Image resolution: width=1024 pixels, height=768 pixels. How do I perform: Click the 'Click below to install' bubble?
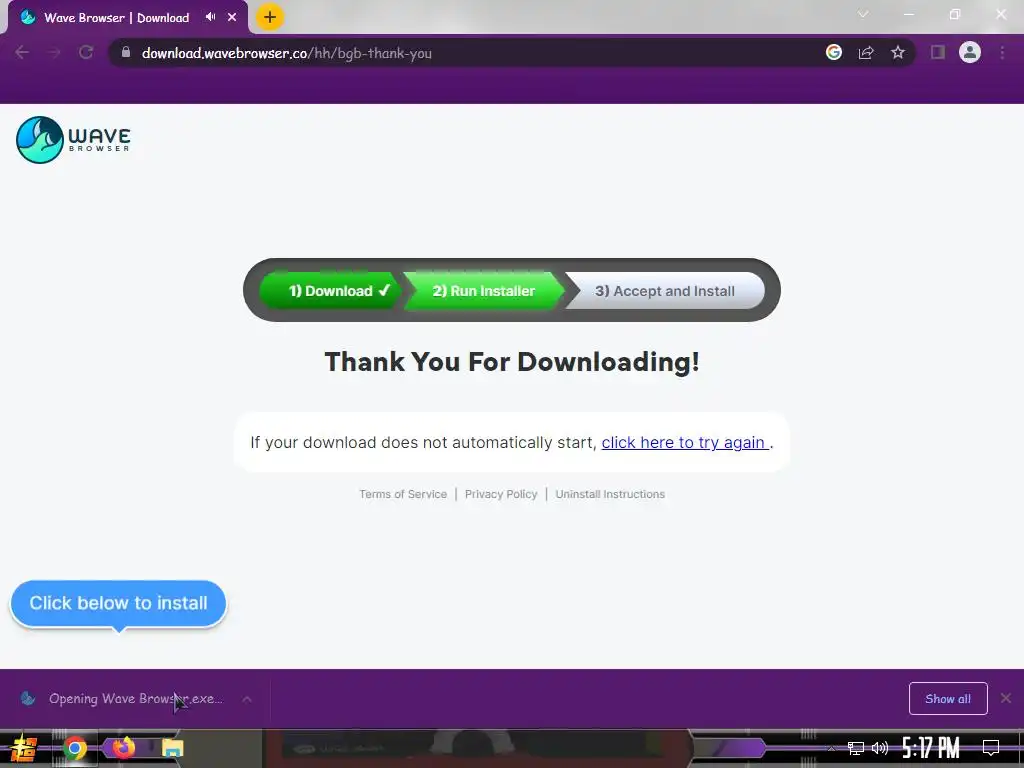[x=118, y=603]
